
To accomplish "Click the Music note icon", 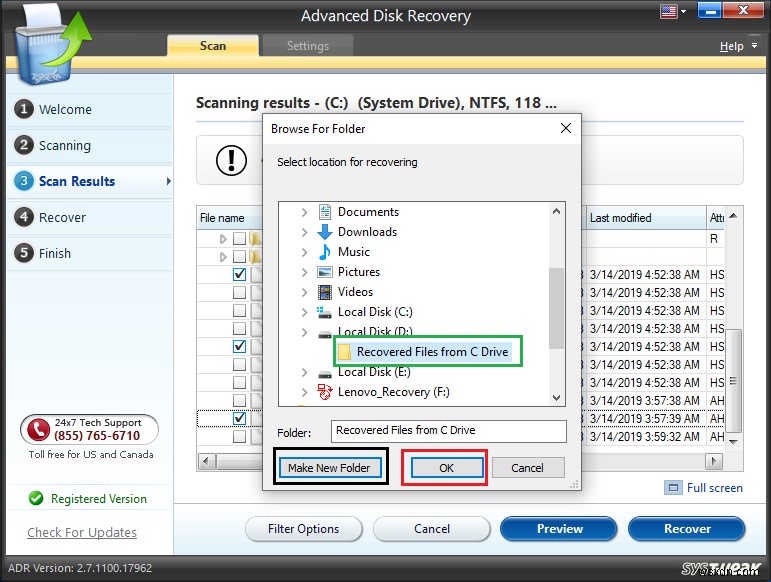I will tap(325, 252).
